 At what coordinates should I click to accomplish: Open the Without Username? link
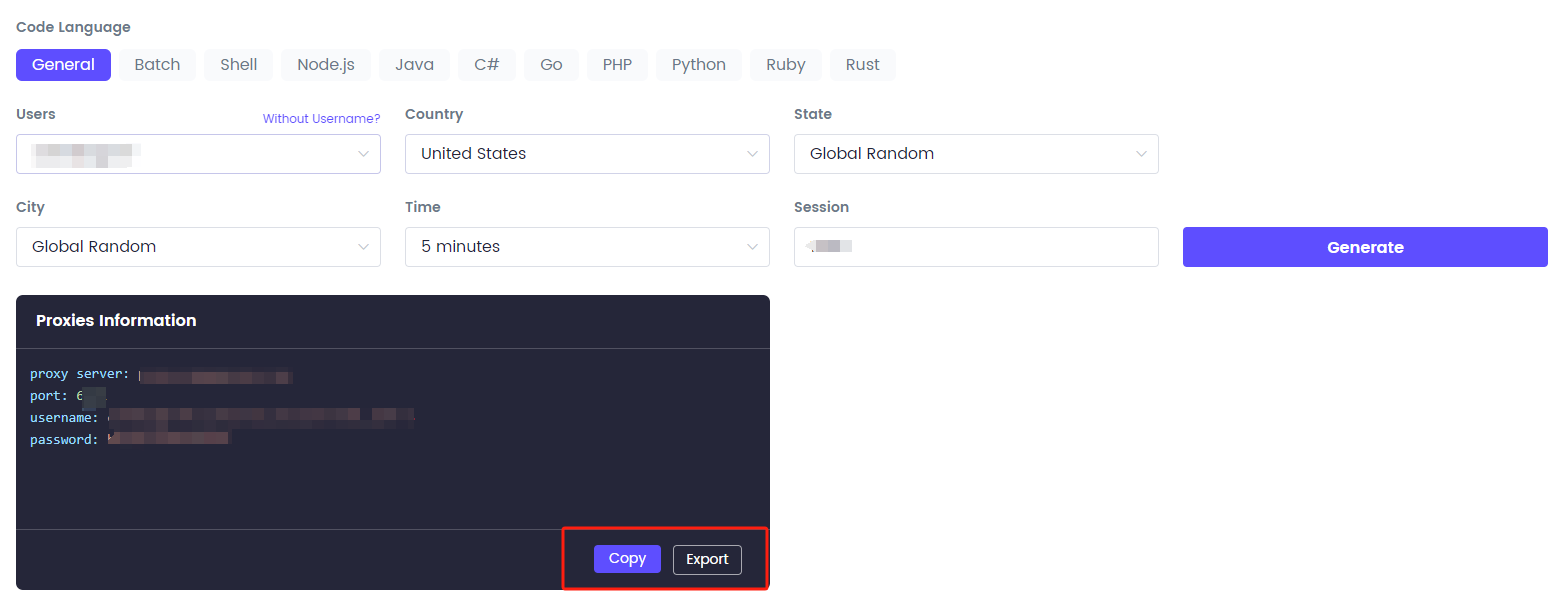click(x=321, y=119)
